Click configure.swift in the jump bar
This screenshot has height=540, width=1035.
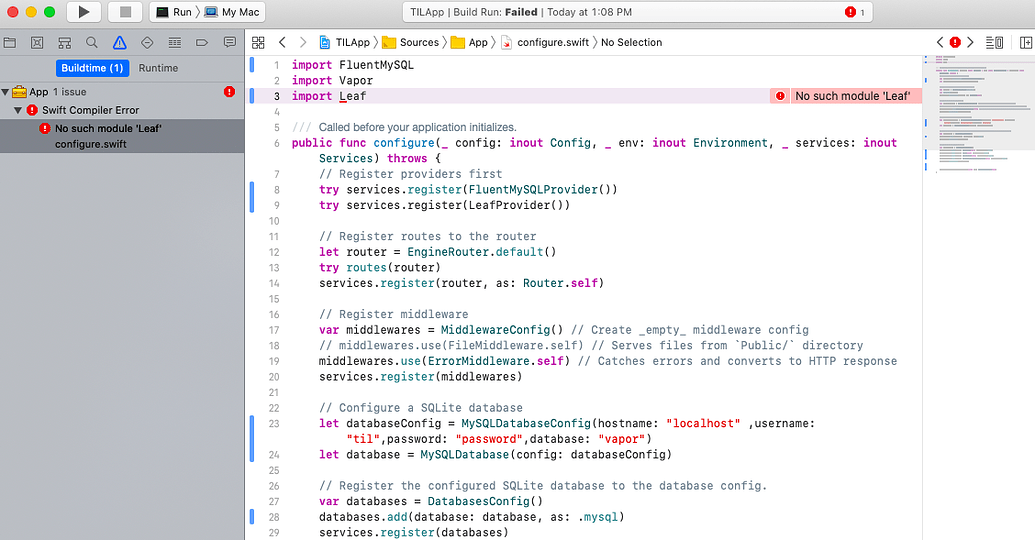tap(553, 43)
